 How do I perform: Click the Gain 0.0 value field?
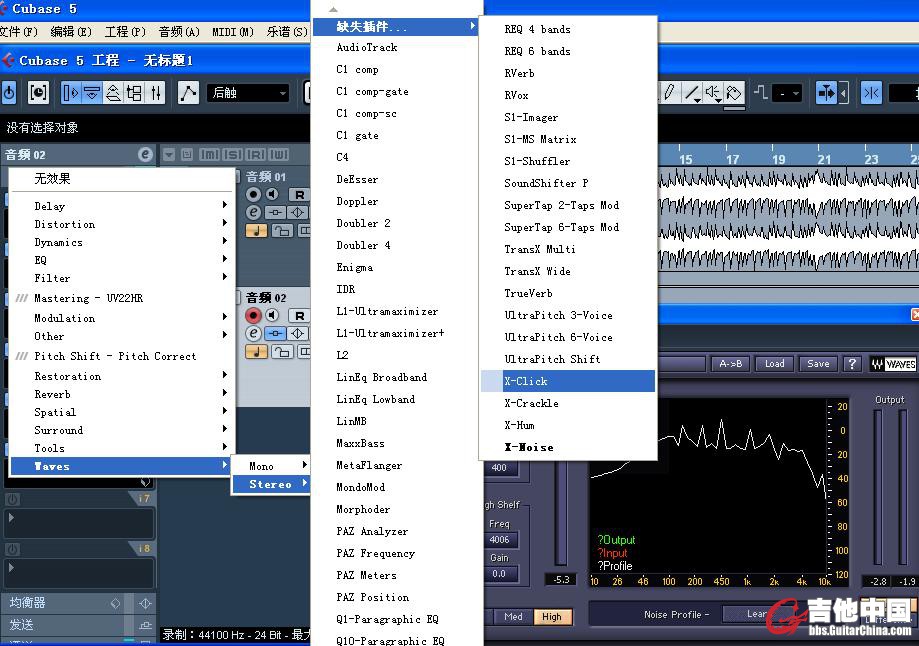499,573
